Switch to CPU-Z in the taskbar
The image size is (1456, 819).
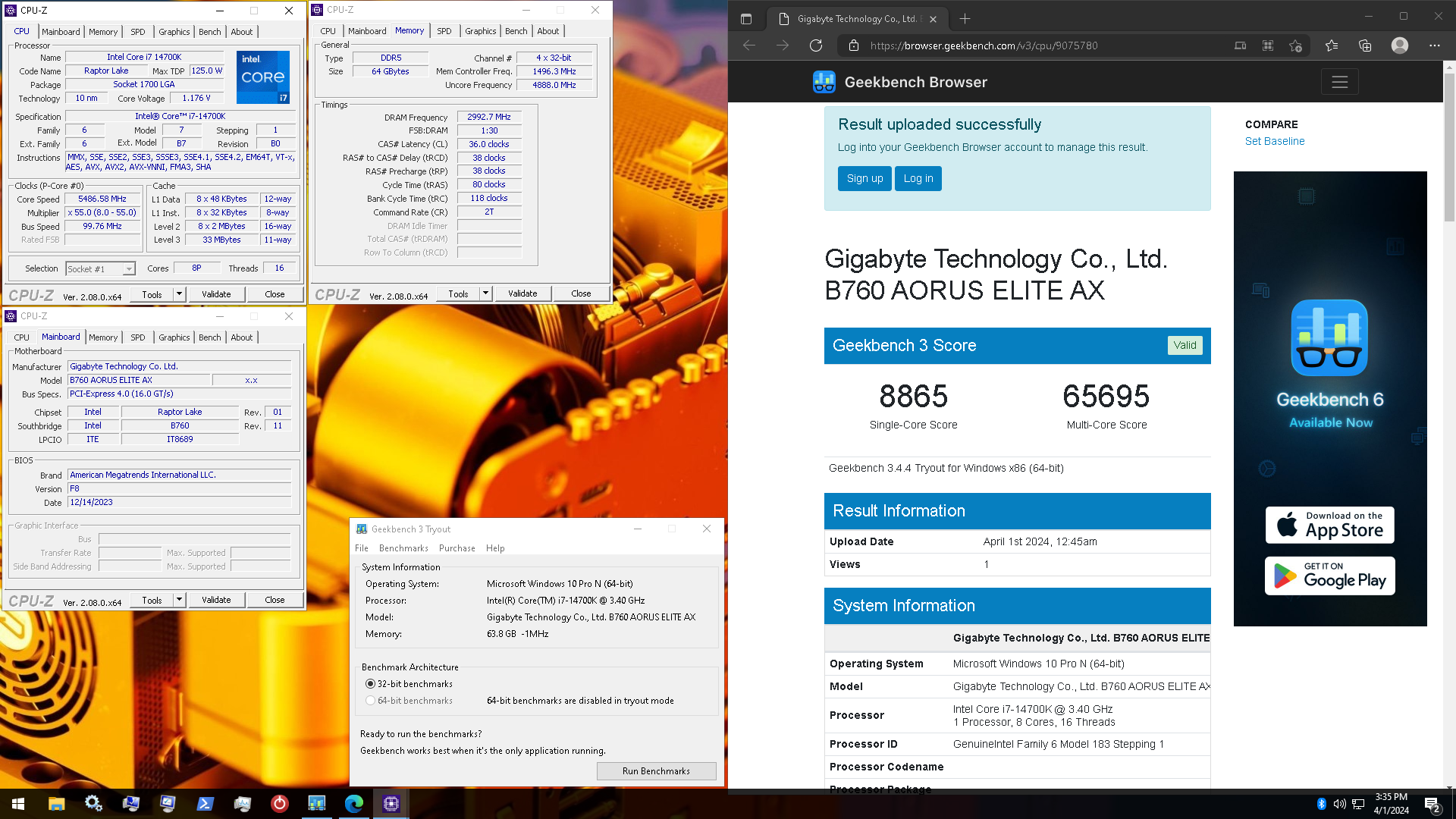tap(391, 804)
